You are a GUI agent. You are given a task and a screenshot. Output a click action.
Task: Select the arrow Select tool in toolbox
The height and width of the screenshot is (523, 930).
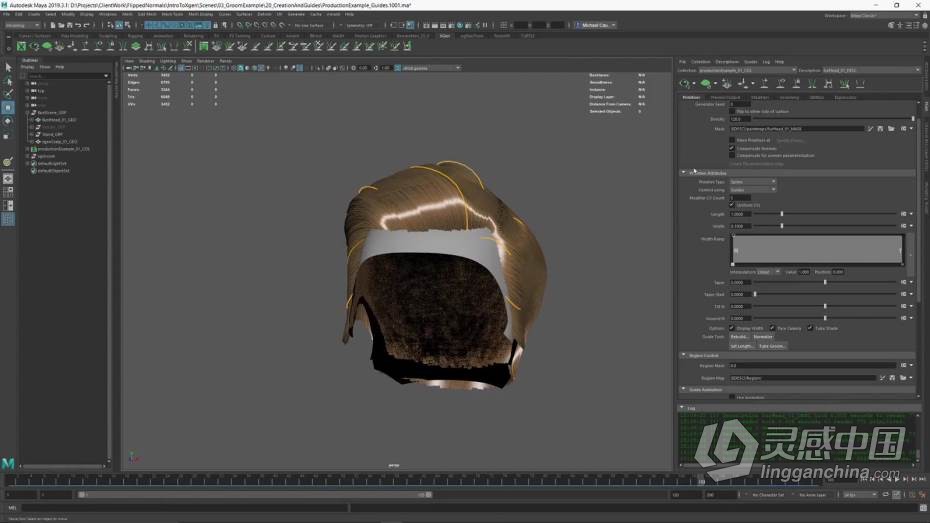(8, 68)
